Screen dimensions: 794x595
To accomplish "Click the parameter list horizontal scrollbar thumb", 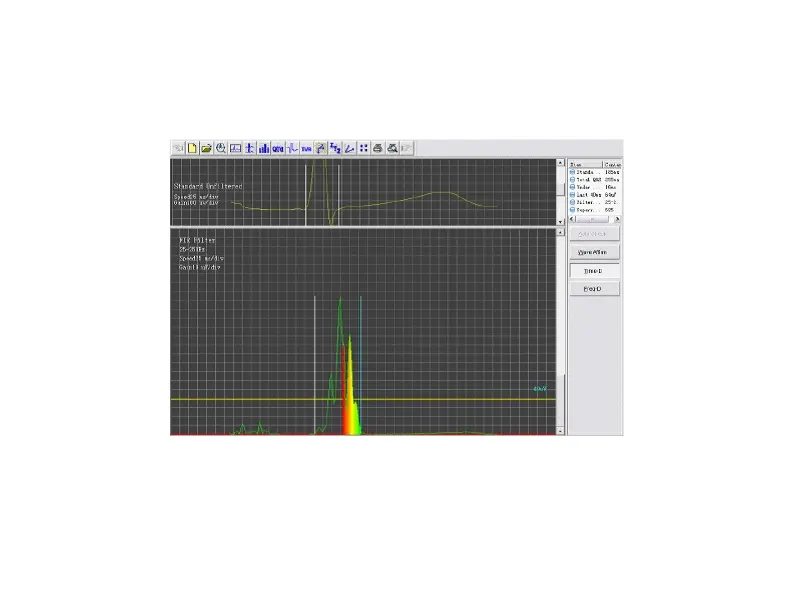I will click(592, 219).
